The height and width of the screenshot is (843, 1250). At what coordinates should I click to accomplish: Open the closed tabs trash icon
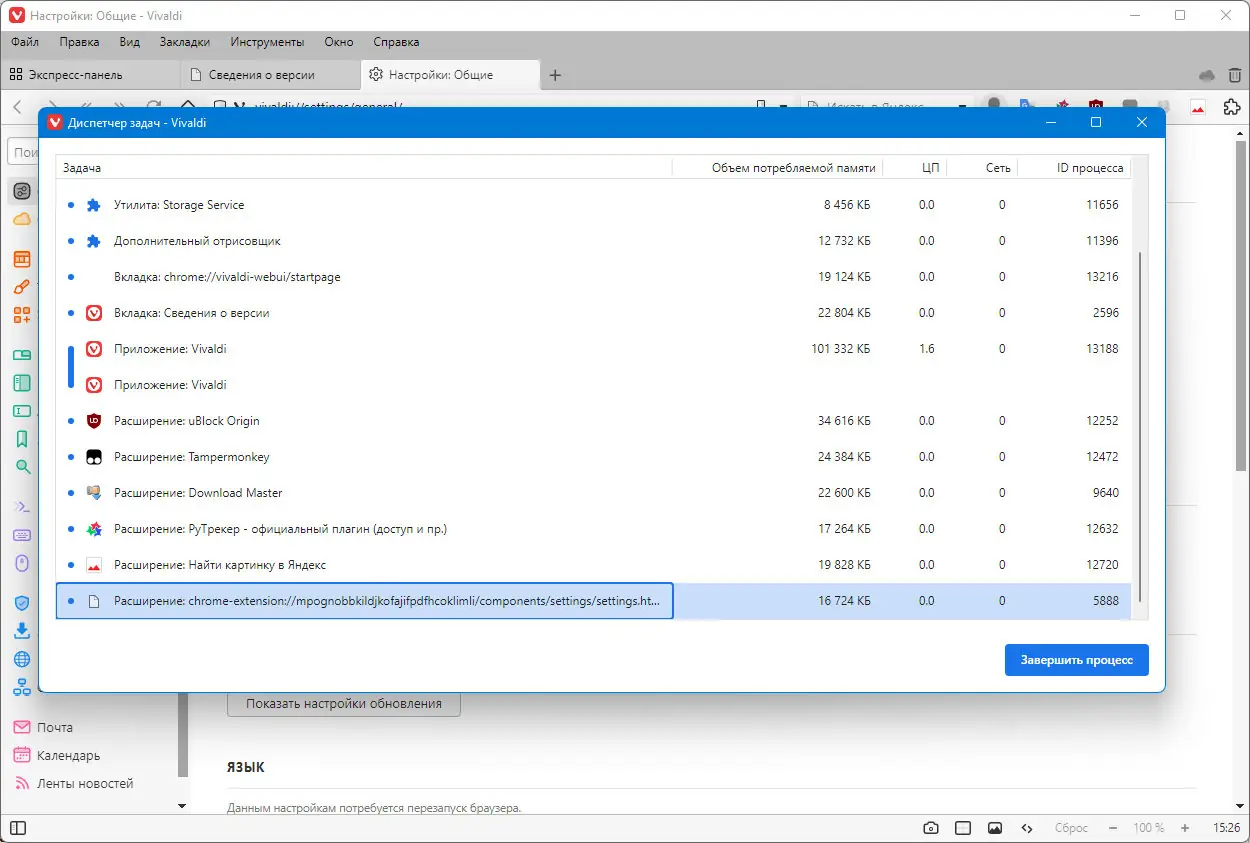coord(1235,75)
